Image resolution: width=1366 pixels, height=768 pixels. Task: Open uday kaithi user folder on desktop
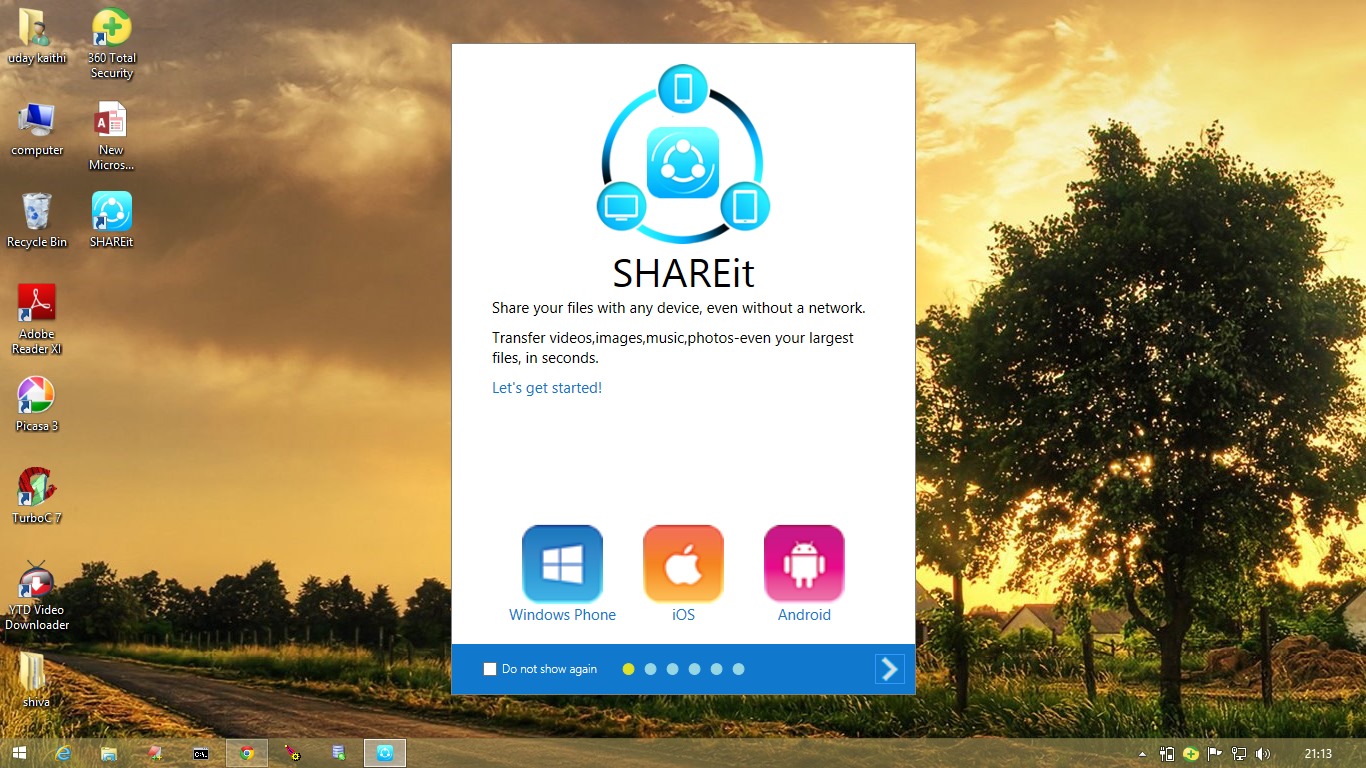click(x=36, y=37)
